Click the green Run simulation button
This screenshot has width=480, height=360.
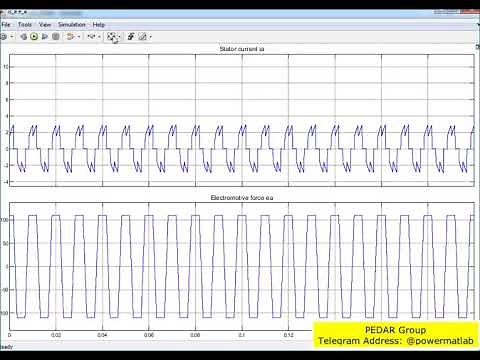(x=34, y=37)
